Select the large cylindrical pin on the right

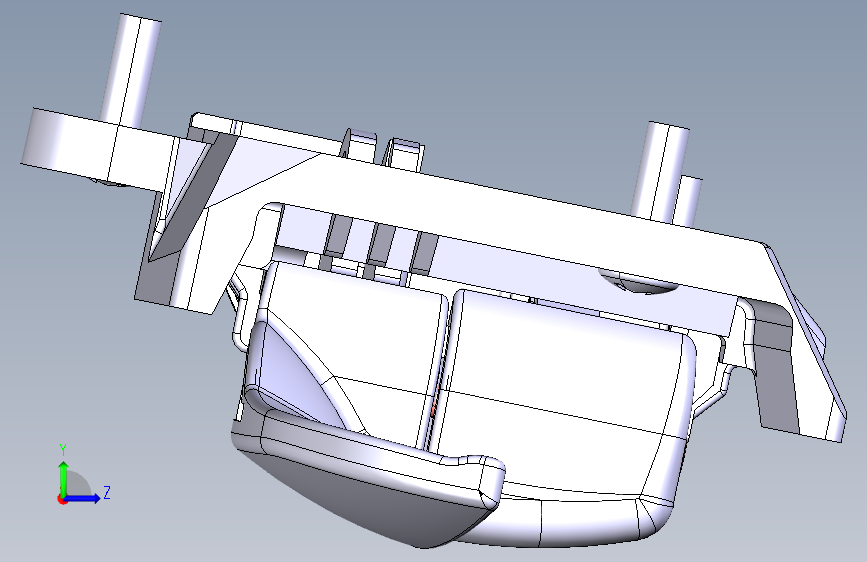tap(660, 171)
